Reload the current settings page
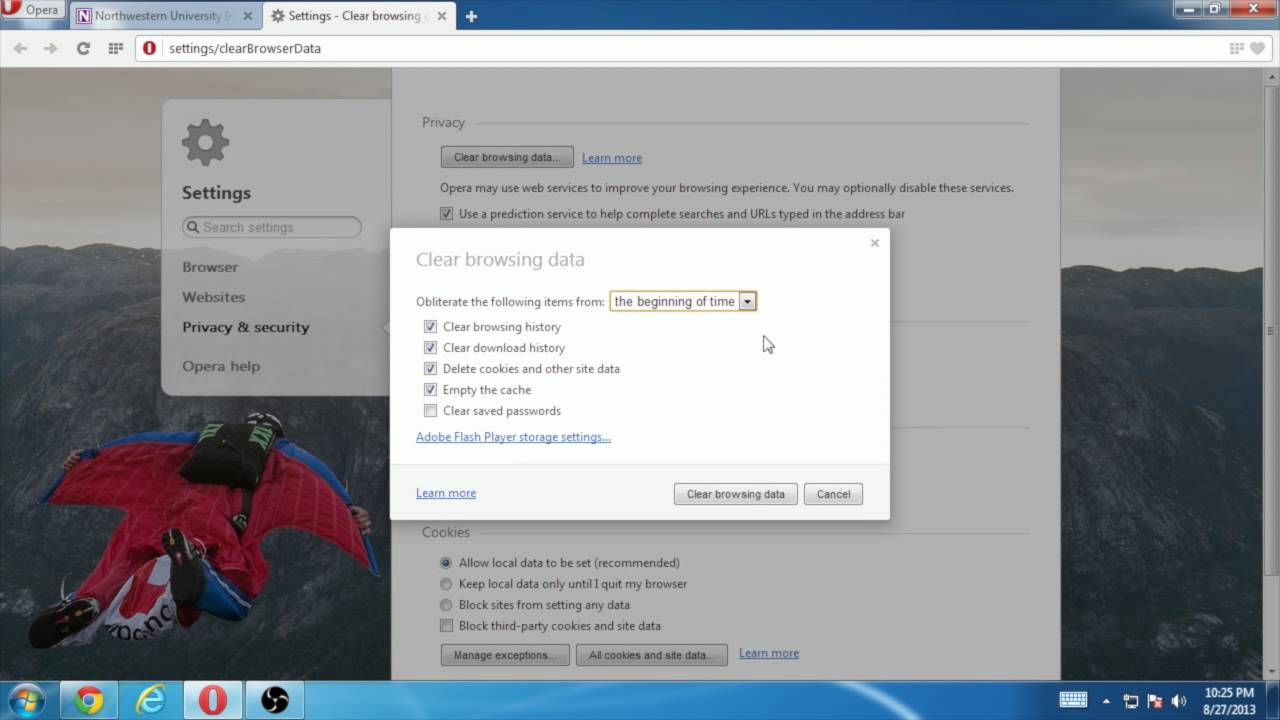Screen dimensions: 1280x720 [83, 48]
